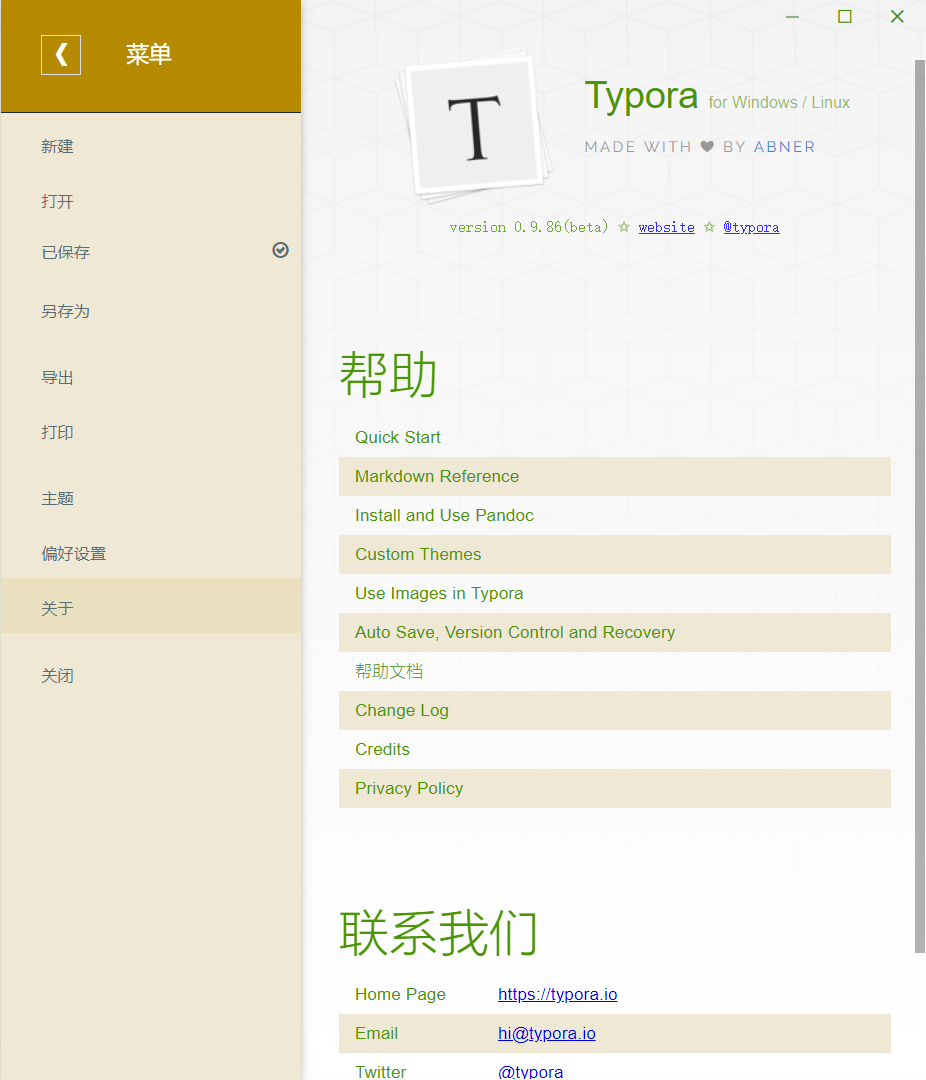Click the saved checkmark icon
The width and height of the screenshot is (926, 1080).
(x=280, y=250)
